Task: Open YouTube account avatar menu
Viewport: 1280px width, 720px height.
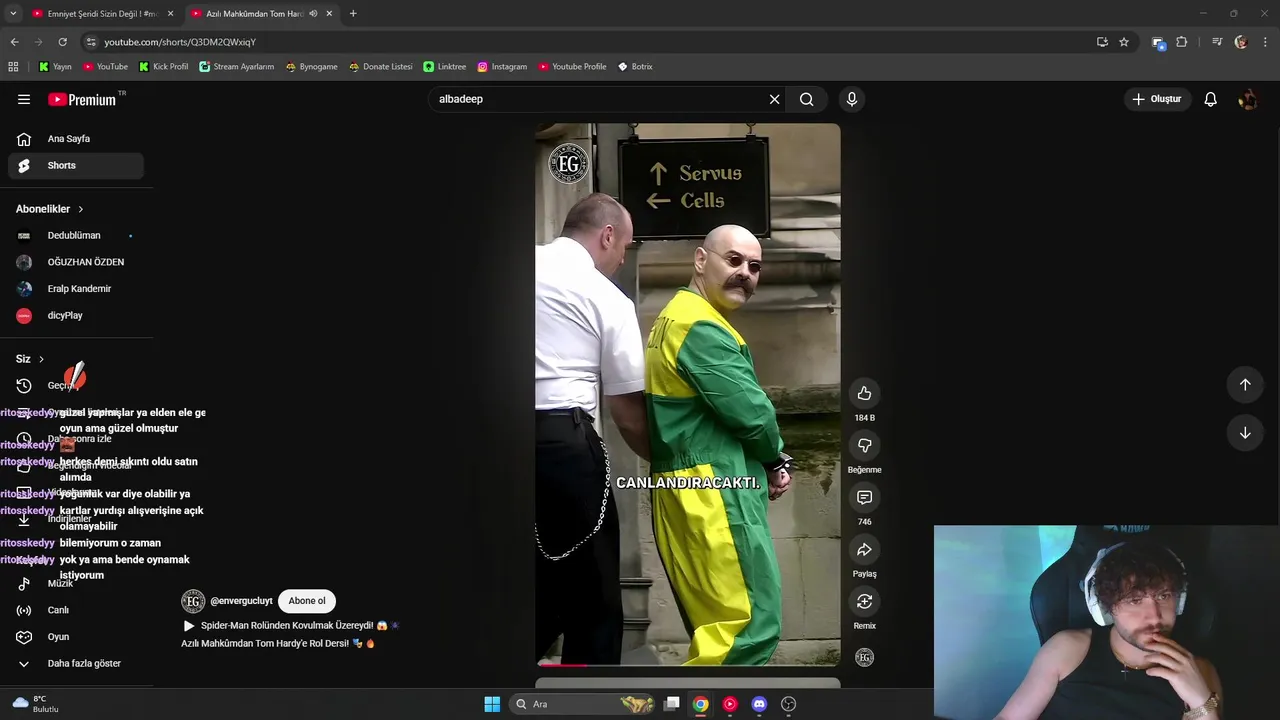Action: pos(1247,99)
